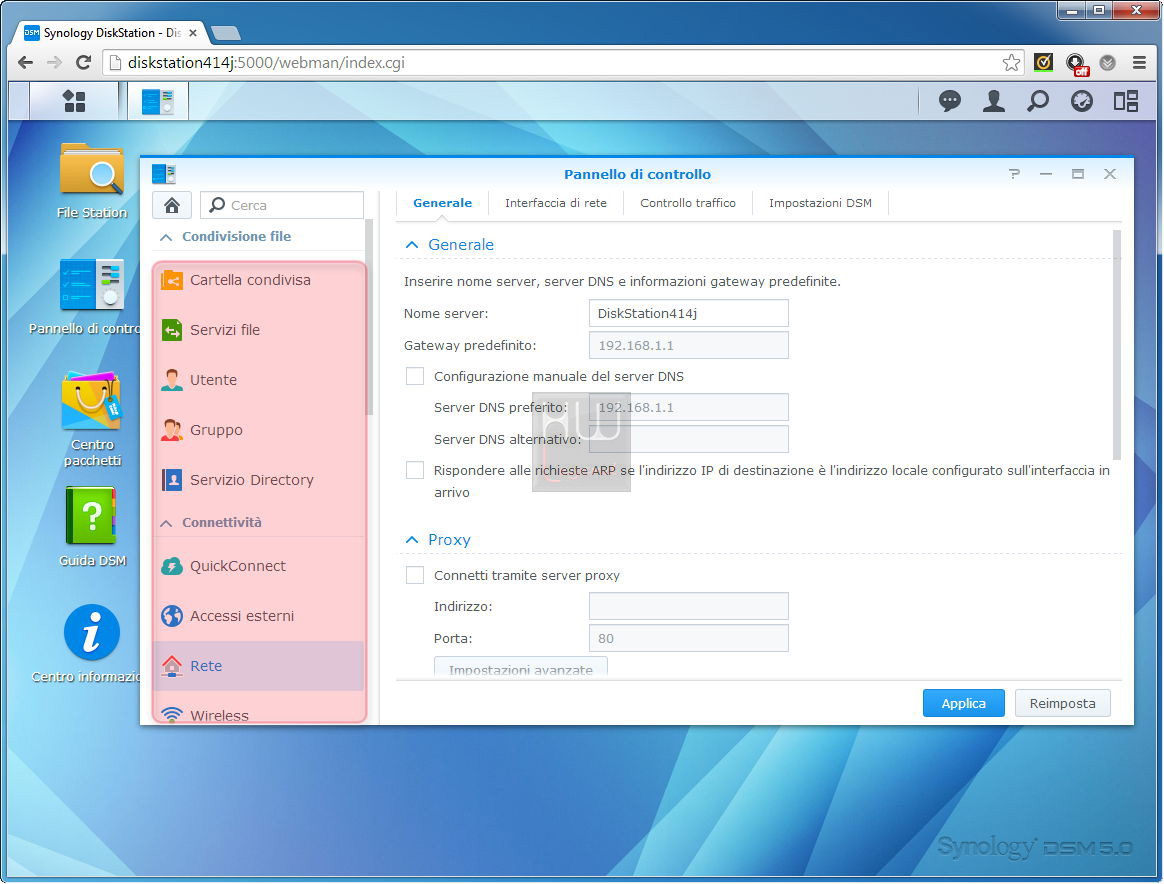Click the proxy Indirizzo field
The image size is (1164, 884).
pos(688,606)
